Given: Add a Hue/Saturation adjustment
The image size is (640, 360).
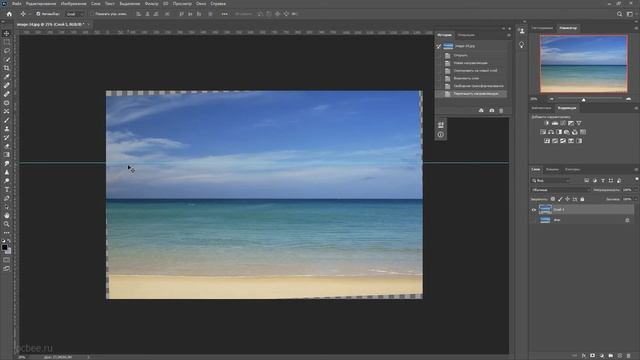Looking at the screenshot, I should point(543,132).
